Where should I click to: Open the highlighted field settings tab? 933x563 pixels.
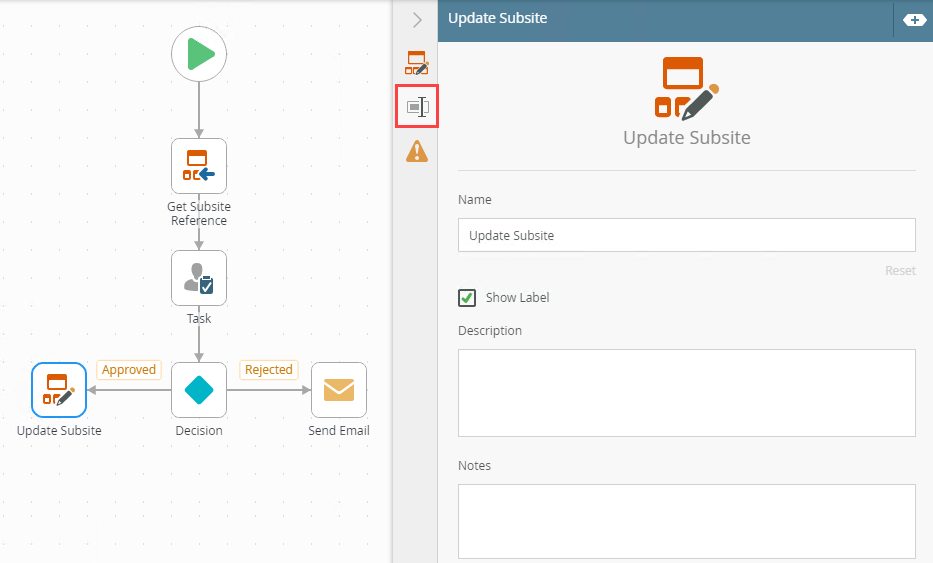click(417, 107)
